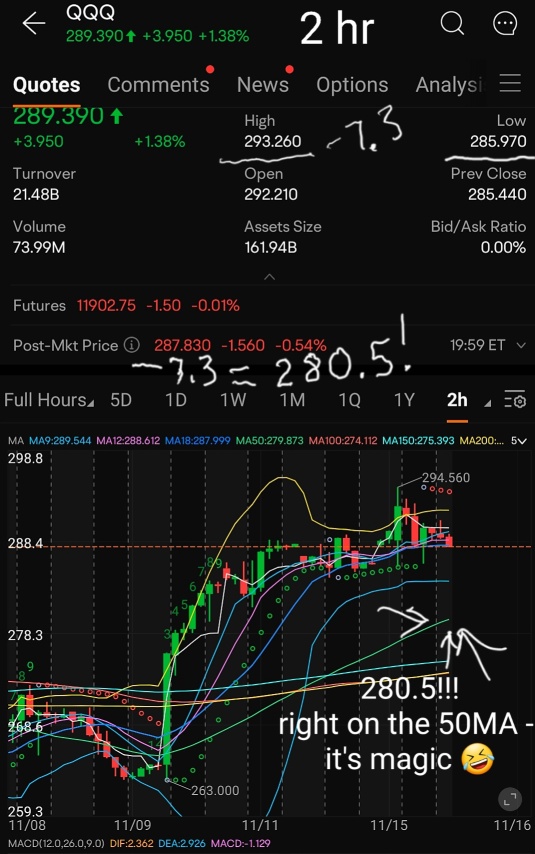Screen dimensions: 535x854
Task: Open the Options tab
Action: click(x=352, y=84)
